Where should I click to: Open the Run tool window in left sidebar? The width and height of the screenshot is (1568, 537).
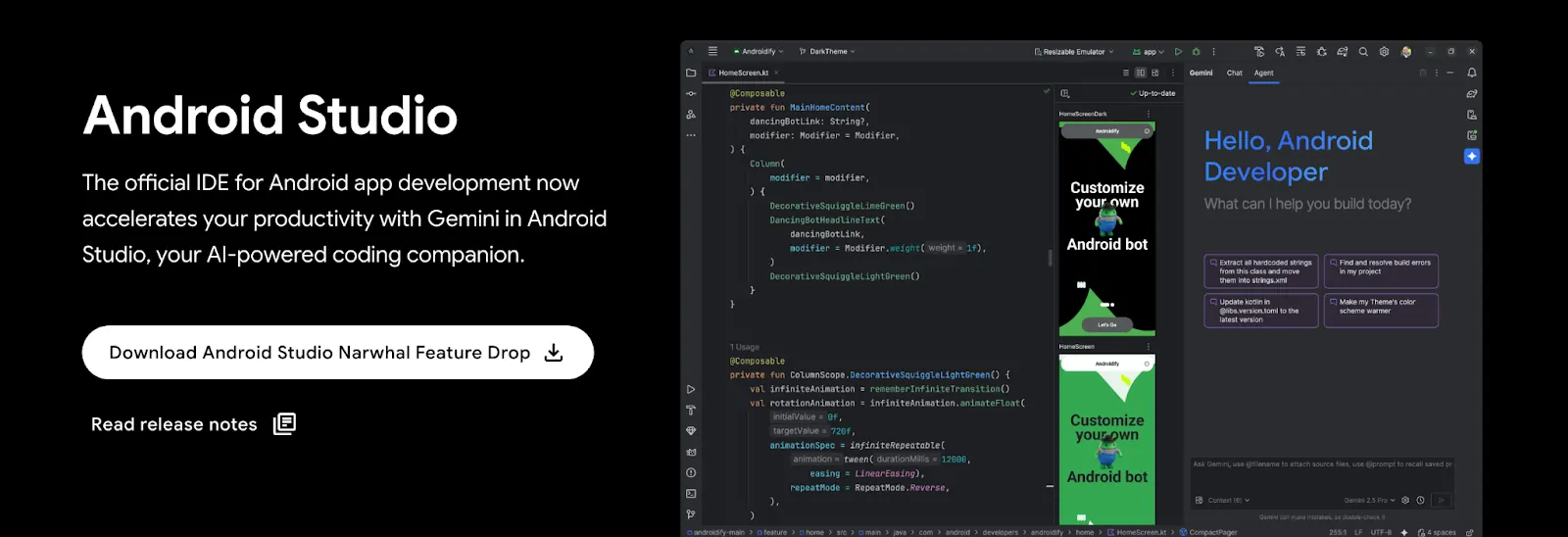[x=691, y=389]
